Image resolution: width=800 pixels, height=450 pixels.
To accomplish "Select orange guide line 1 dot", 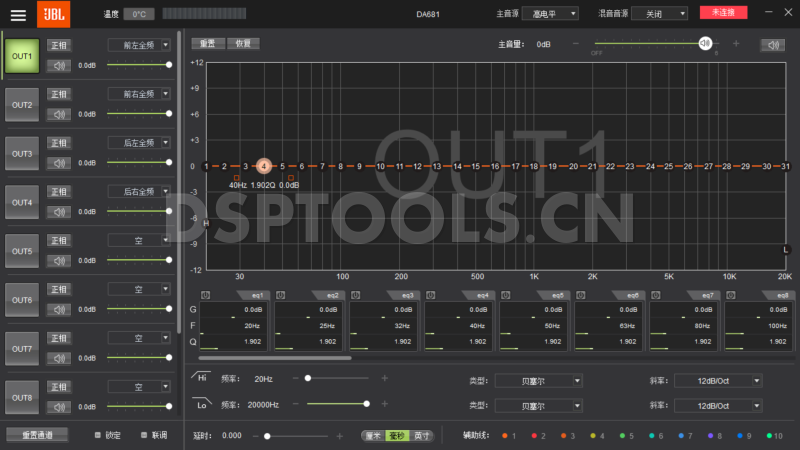I will coord(505,436).
